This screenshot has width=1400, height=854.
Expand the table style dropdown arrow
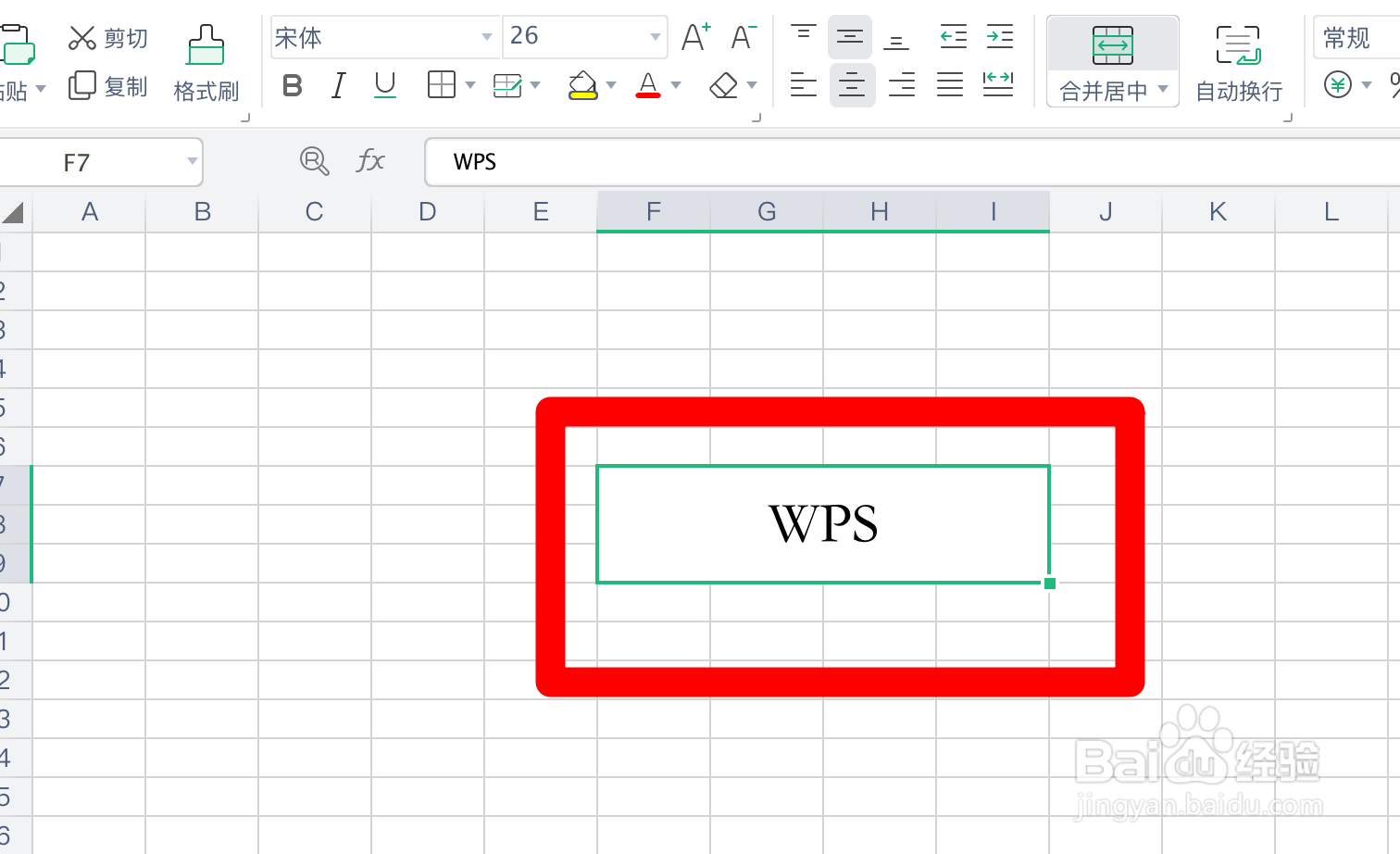pos(535,85)
